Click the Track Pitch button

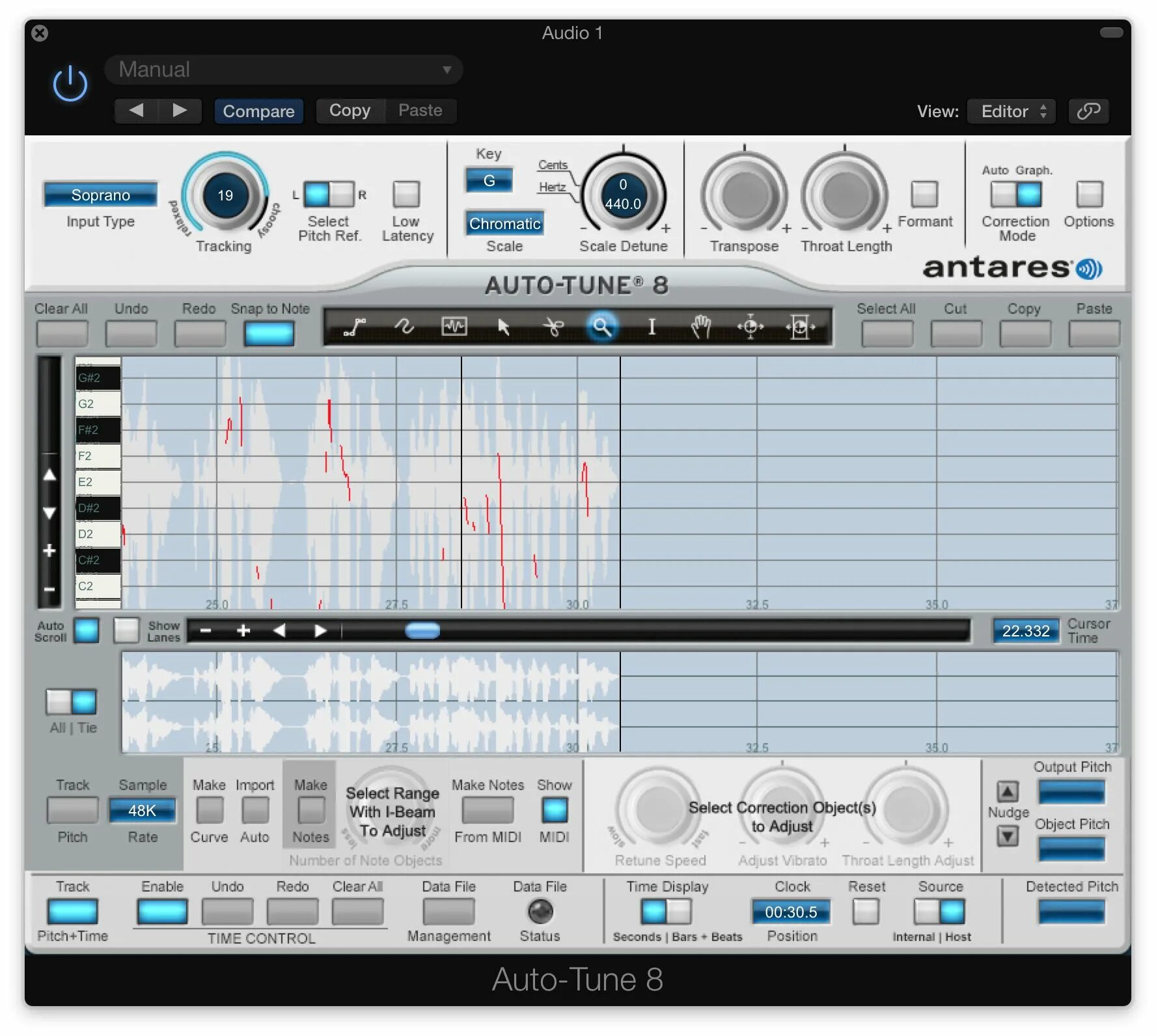(x=72, y=810)
